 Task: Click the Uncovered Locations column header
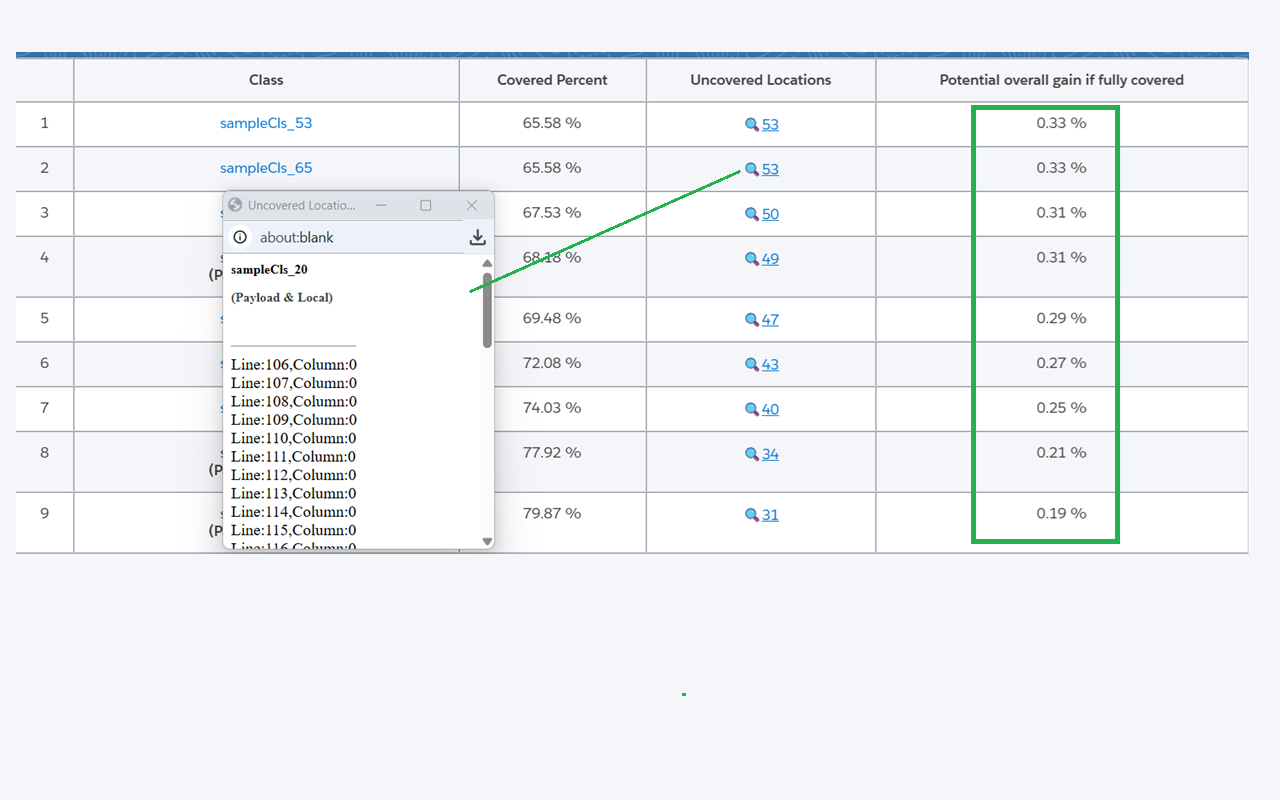pos(760,80)
